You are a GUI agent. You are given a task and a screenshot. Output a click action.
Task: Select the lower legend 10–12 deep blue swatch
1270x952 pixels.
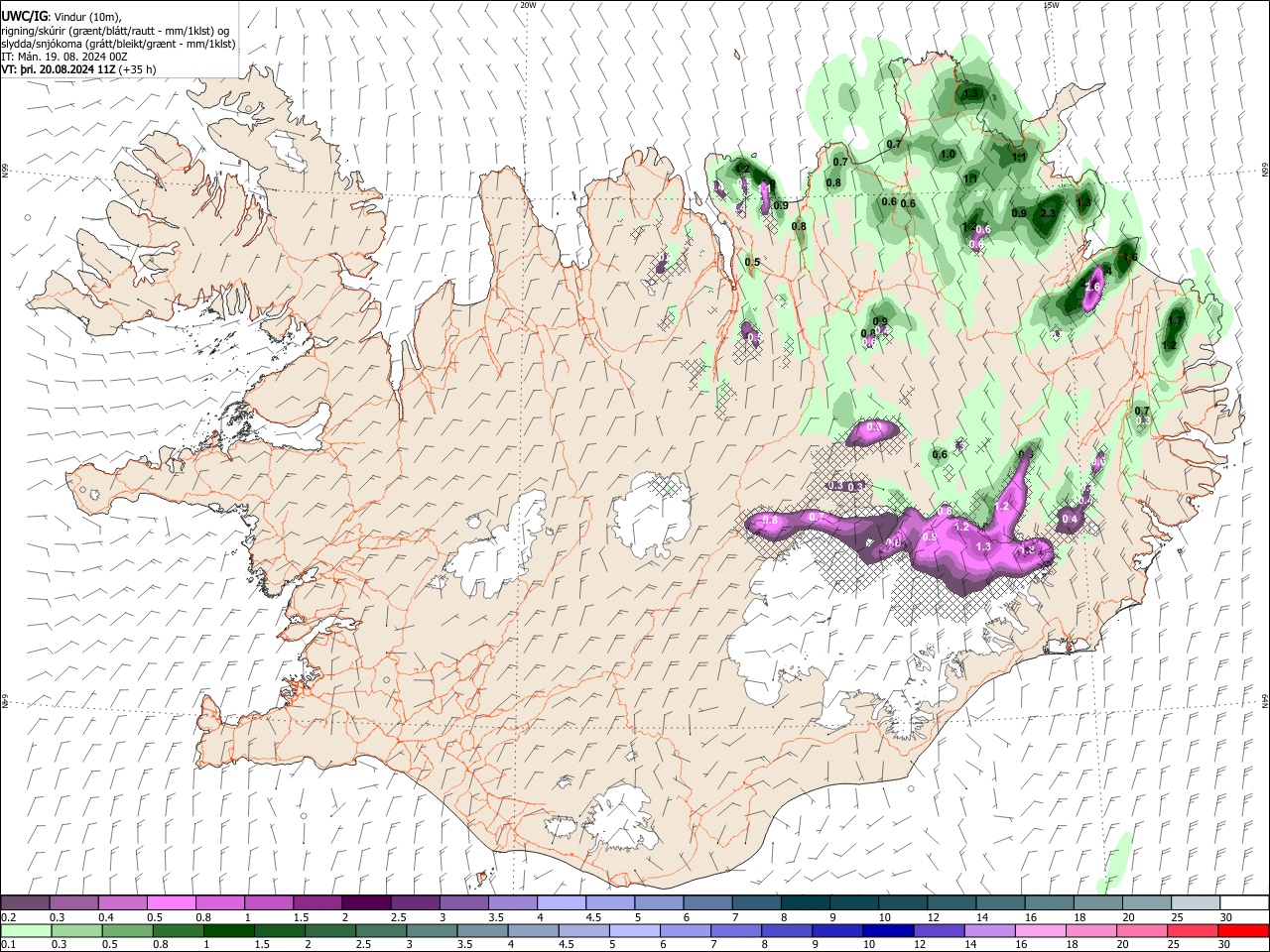pyautogui.click(x=888, y=930)
